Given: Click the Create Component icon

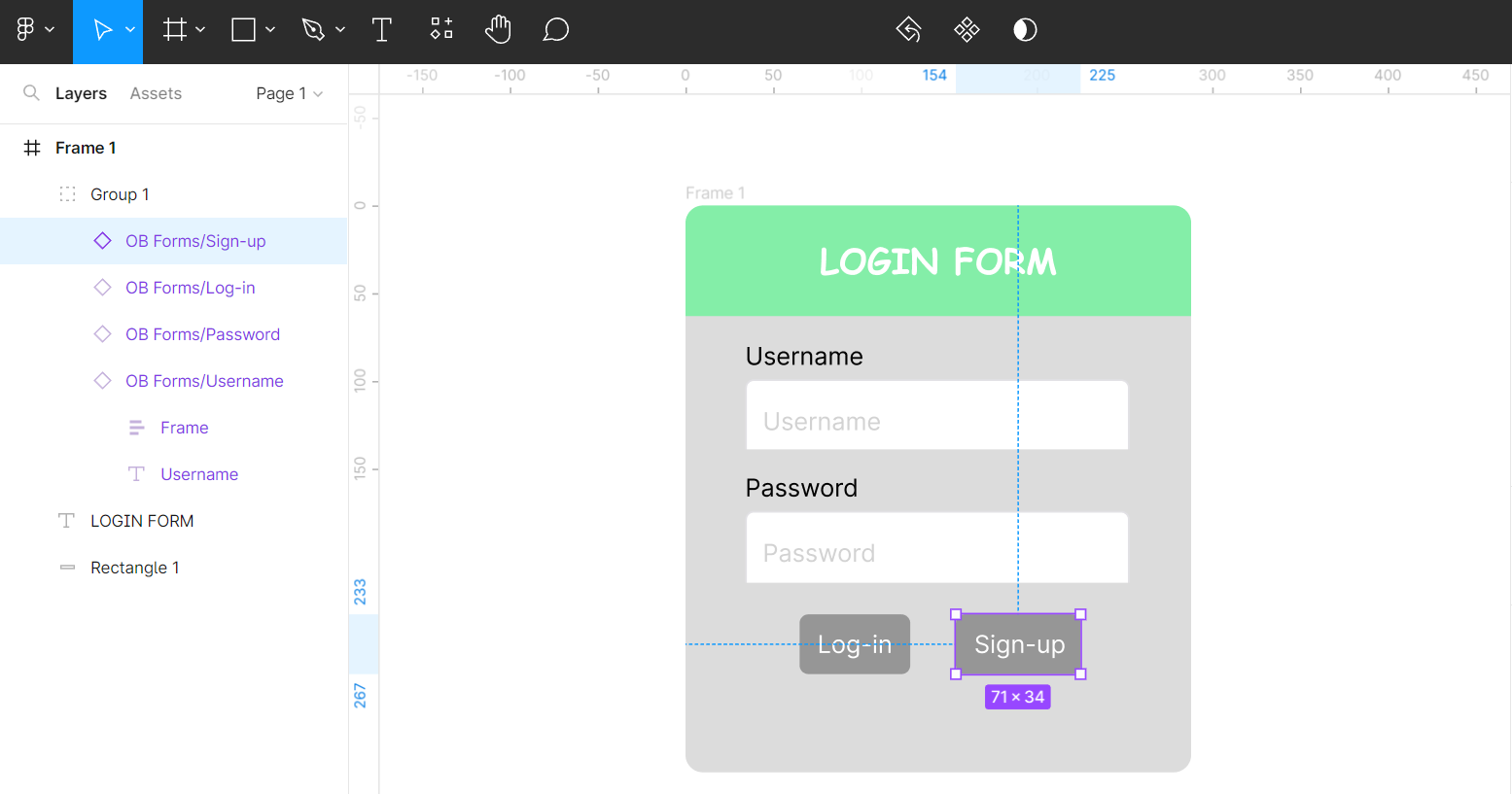Looking at the screenshot, I should coord(967,30).
